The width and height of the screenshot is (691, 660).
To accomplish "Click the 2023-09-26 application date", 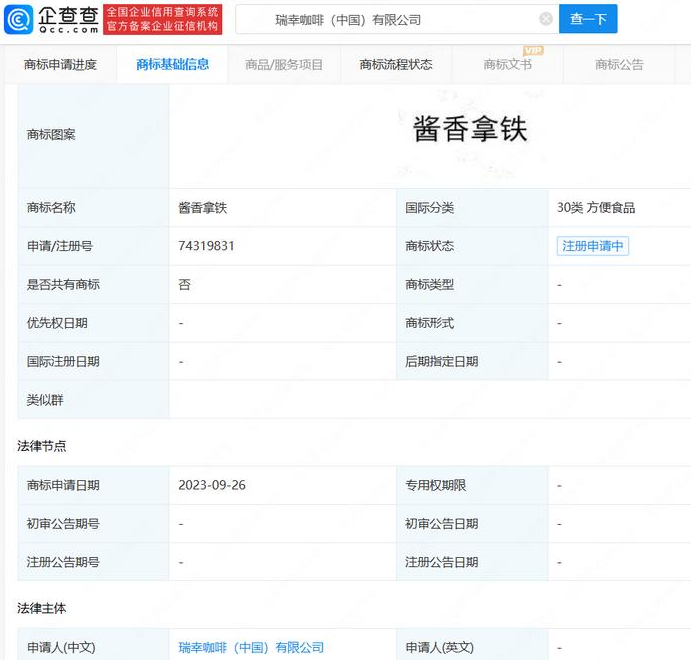I will (x=212, y=485).
